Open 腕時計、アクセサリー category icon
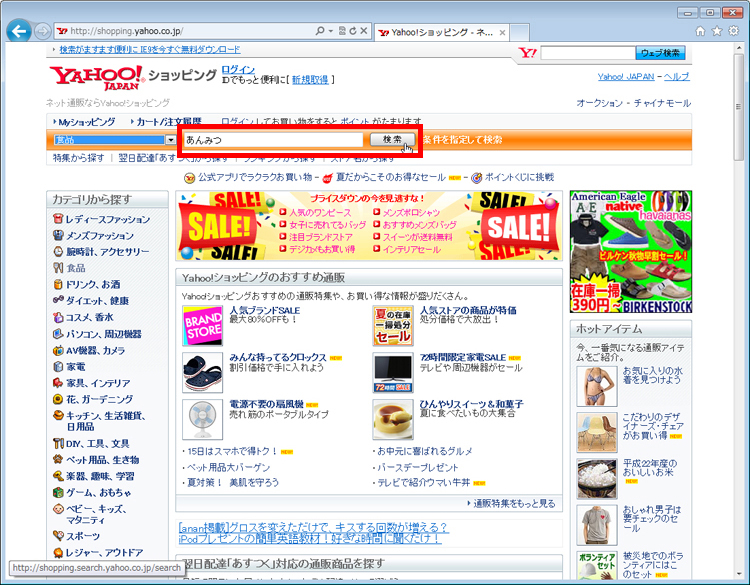The height and width of the screenshot is (585, 750). [x=58, y=252]
